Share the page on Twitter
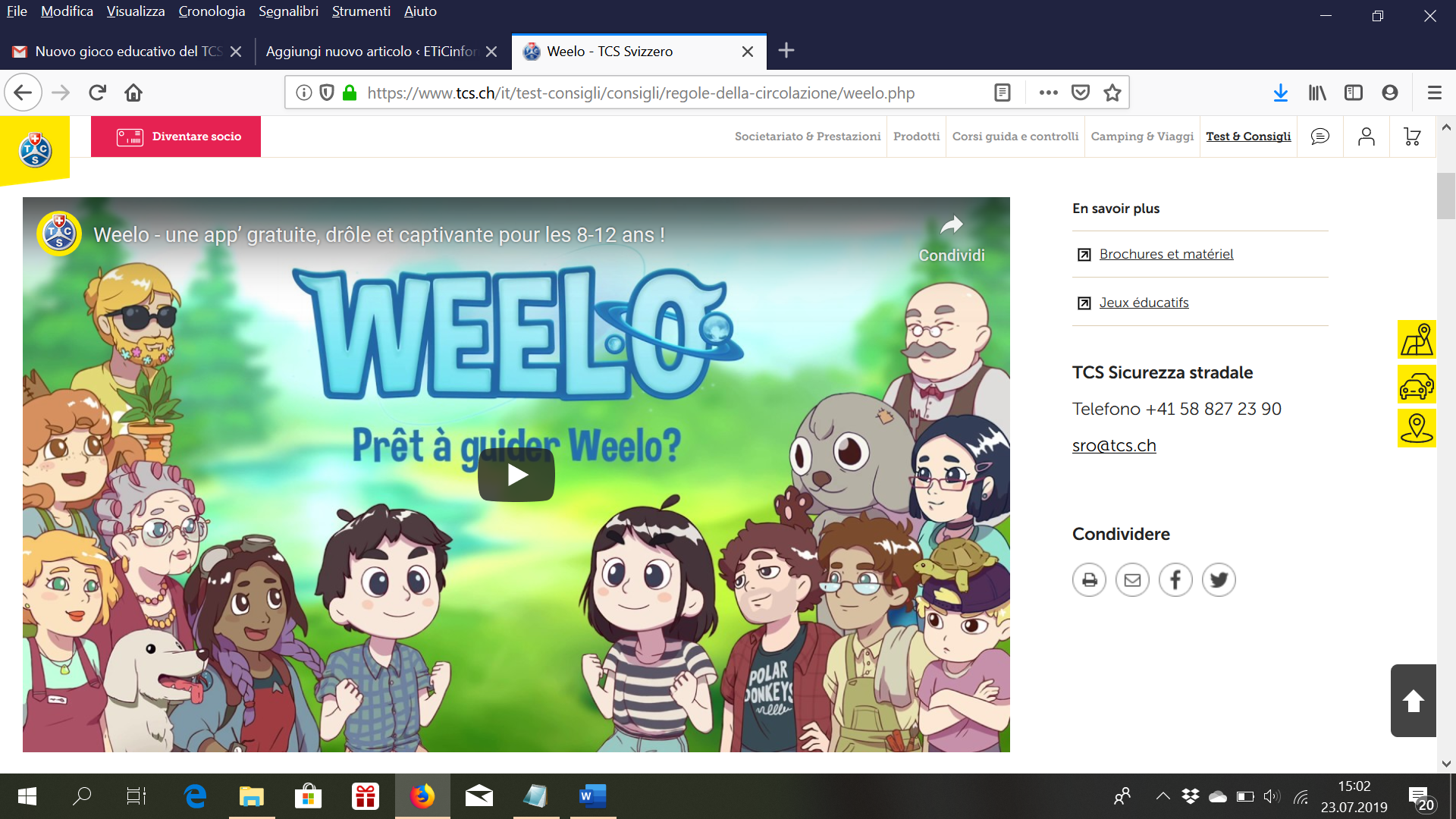The height and width of the screenshot is (819, 1456). coord(1219,580)
